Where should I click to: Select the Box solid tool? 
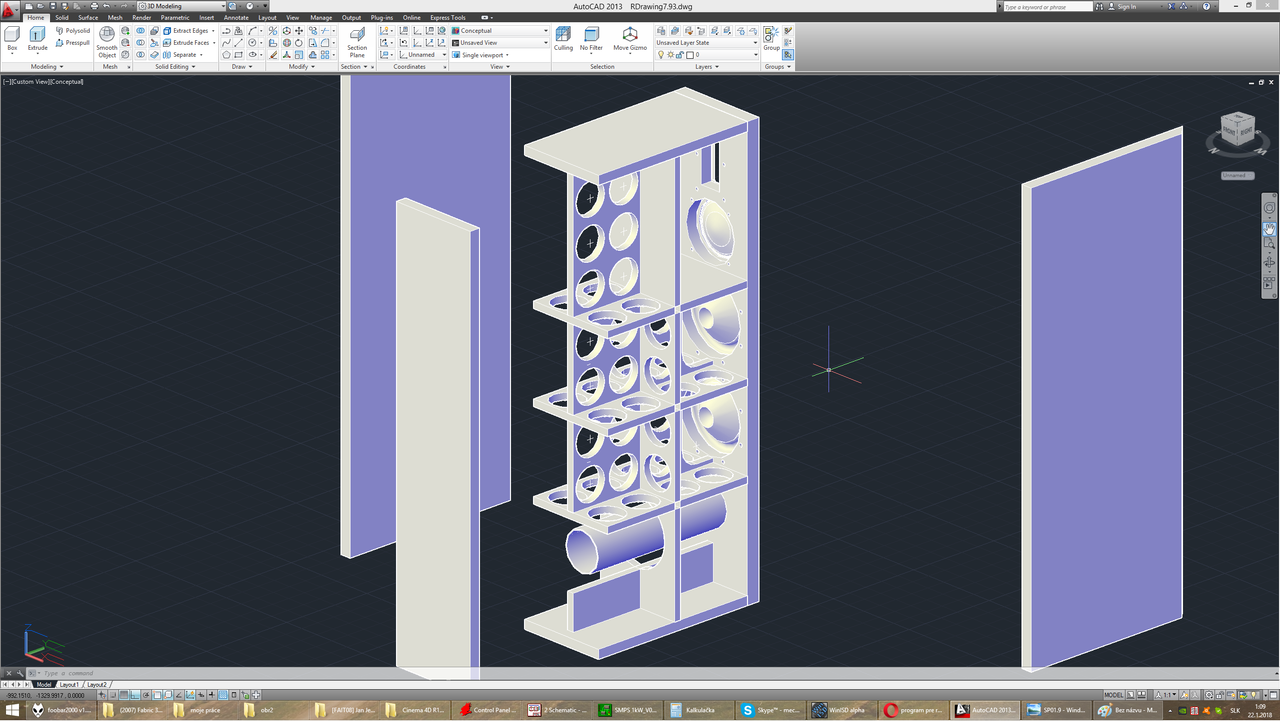pyautogui.click(x=12, y=39)
